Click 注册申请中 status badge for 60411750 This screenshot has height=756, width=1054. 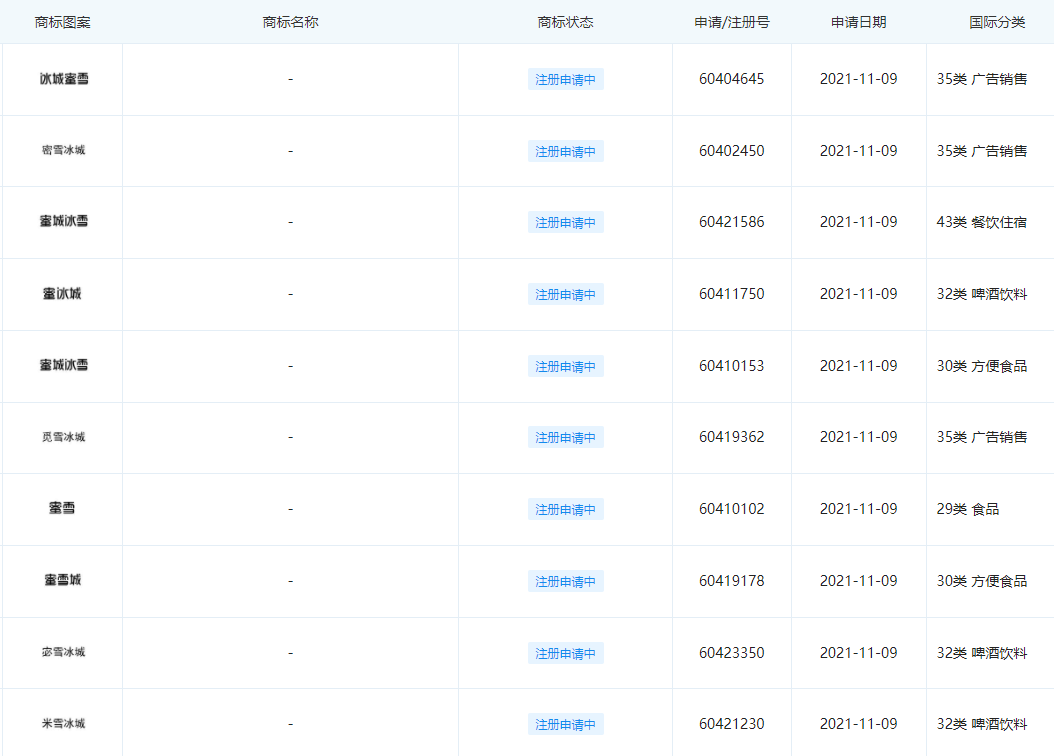[x=565, y=294]
